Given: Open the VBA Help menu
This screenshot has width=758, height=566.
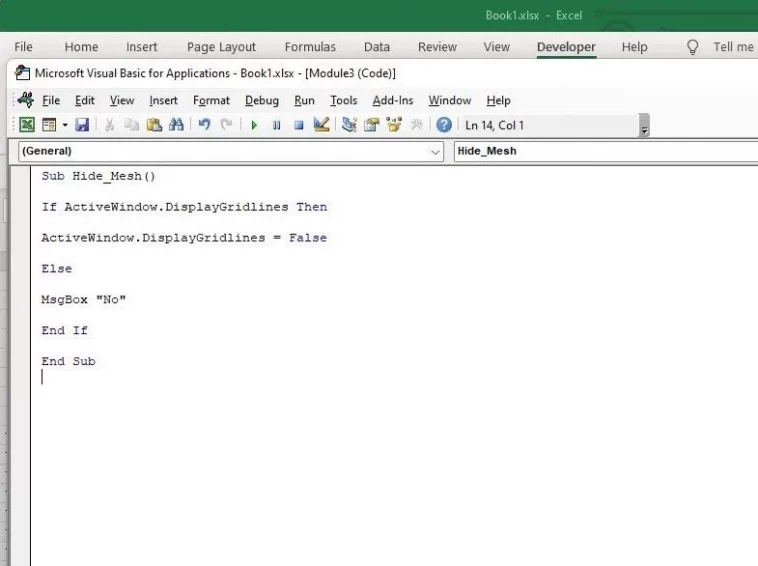Looking at the screenshot, I should (498, 101).
